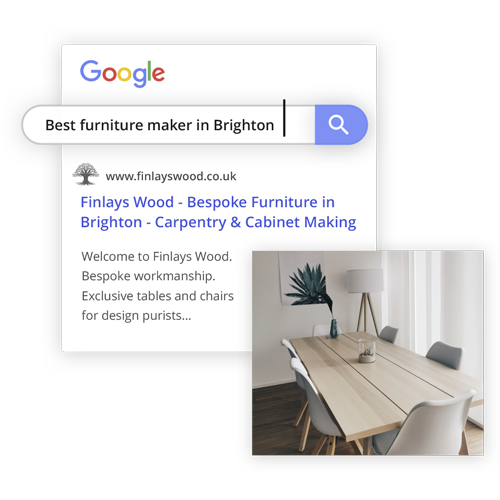This screenshot has width=500, height=500.
Task: Click the dining room photo thumbnail
Action: pos(368,353)
